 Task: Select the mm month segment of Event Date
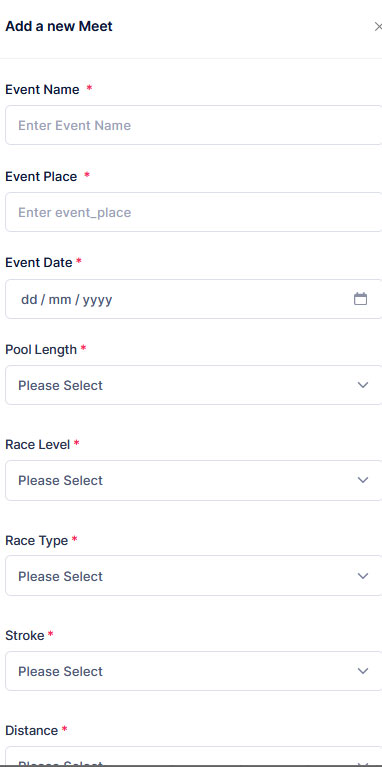click(60, 299)
